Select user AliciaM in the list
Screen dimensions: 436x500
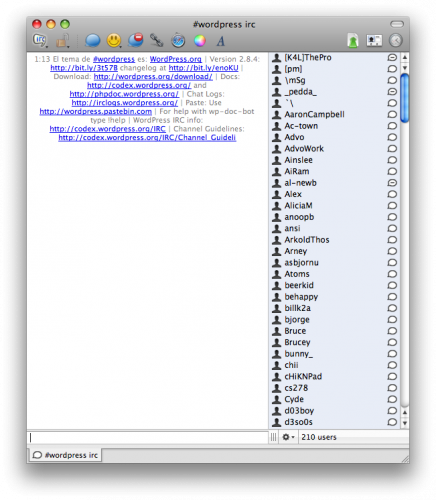click(335, 206)
